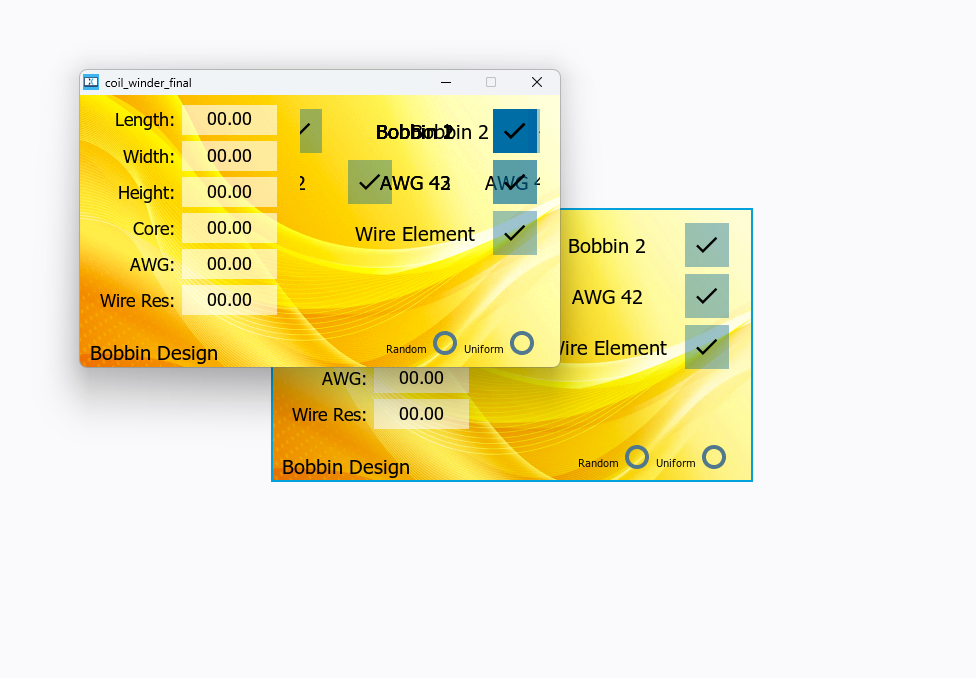Toggle Wire Element checkbox in coil_winder_final window
Viewport: 976px width, 678px height.
click(515, 233)
